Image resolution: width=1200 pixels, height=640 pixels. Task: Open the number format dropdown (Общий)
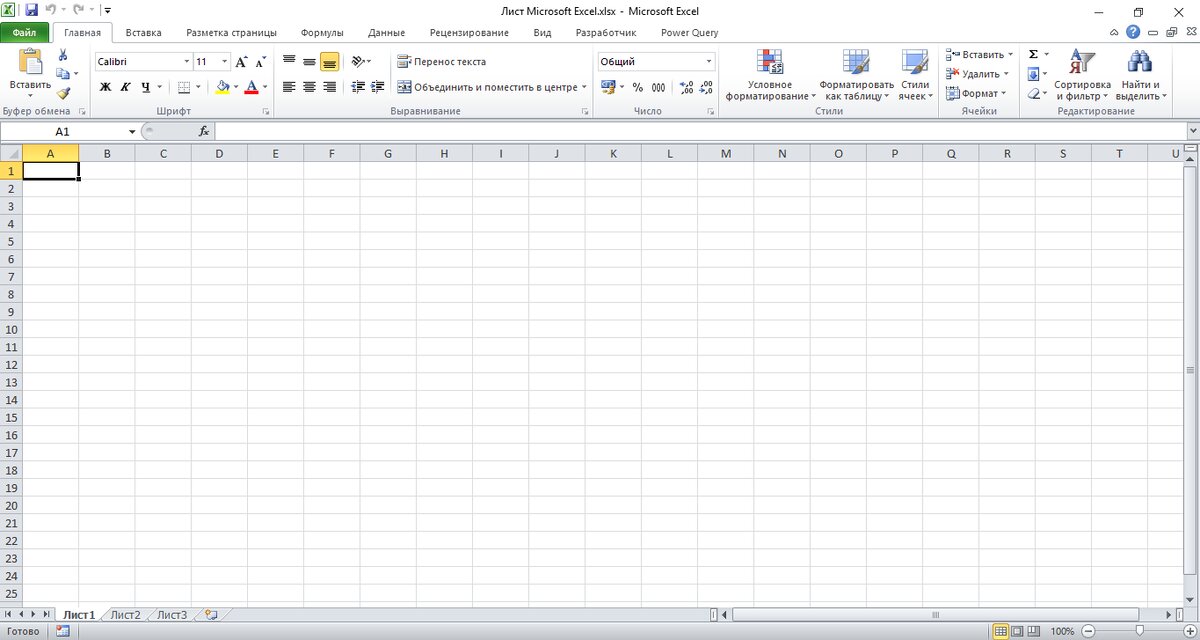click(655, 61)
